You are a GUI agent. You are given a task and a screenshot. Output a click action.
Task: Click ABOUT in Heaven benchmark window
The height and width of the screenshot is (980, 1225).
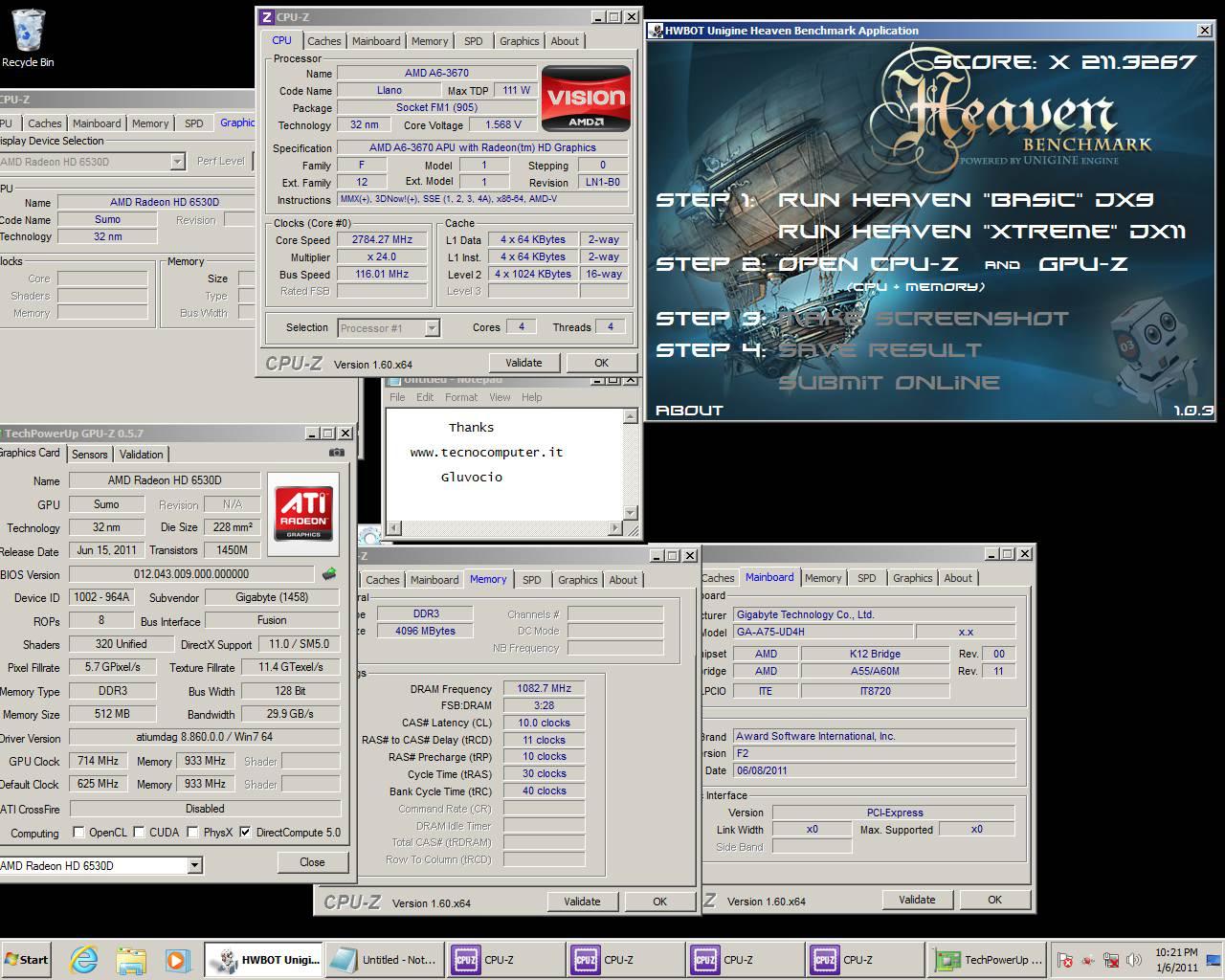(x=689, y=411)
